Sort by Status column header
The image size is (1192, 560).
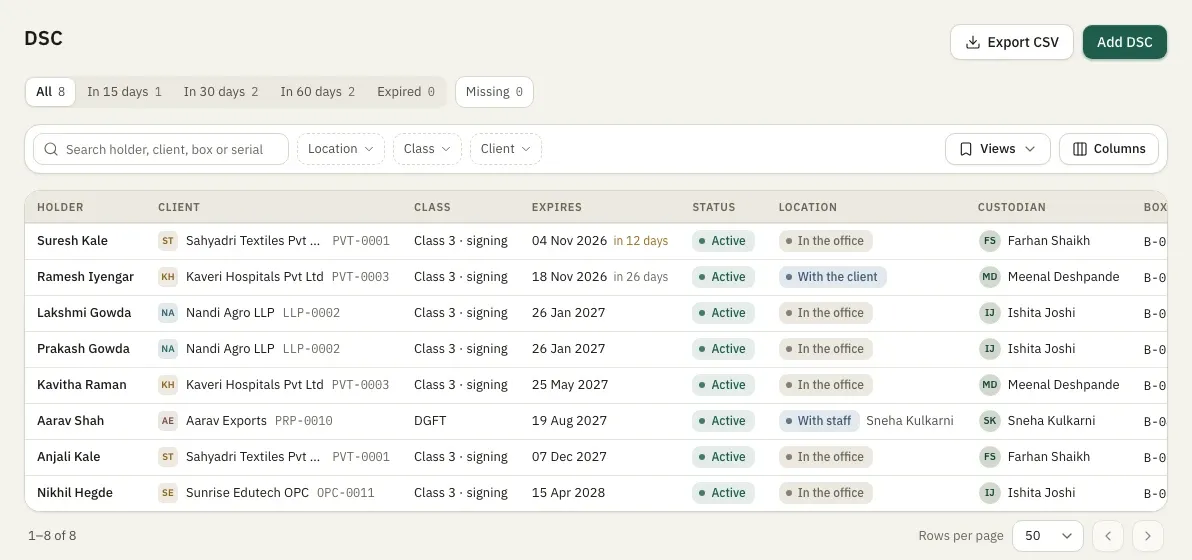tap(714, 207)
